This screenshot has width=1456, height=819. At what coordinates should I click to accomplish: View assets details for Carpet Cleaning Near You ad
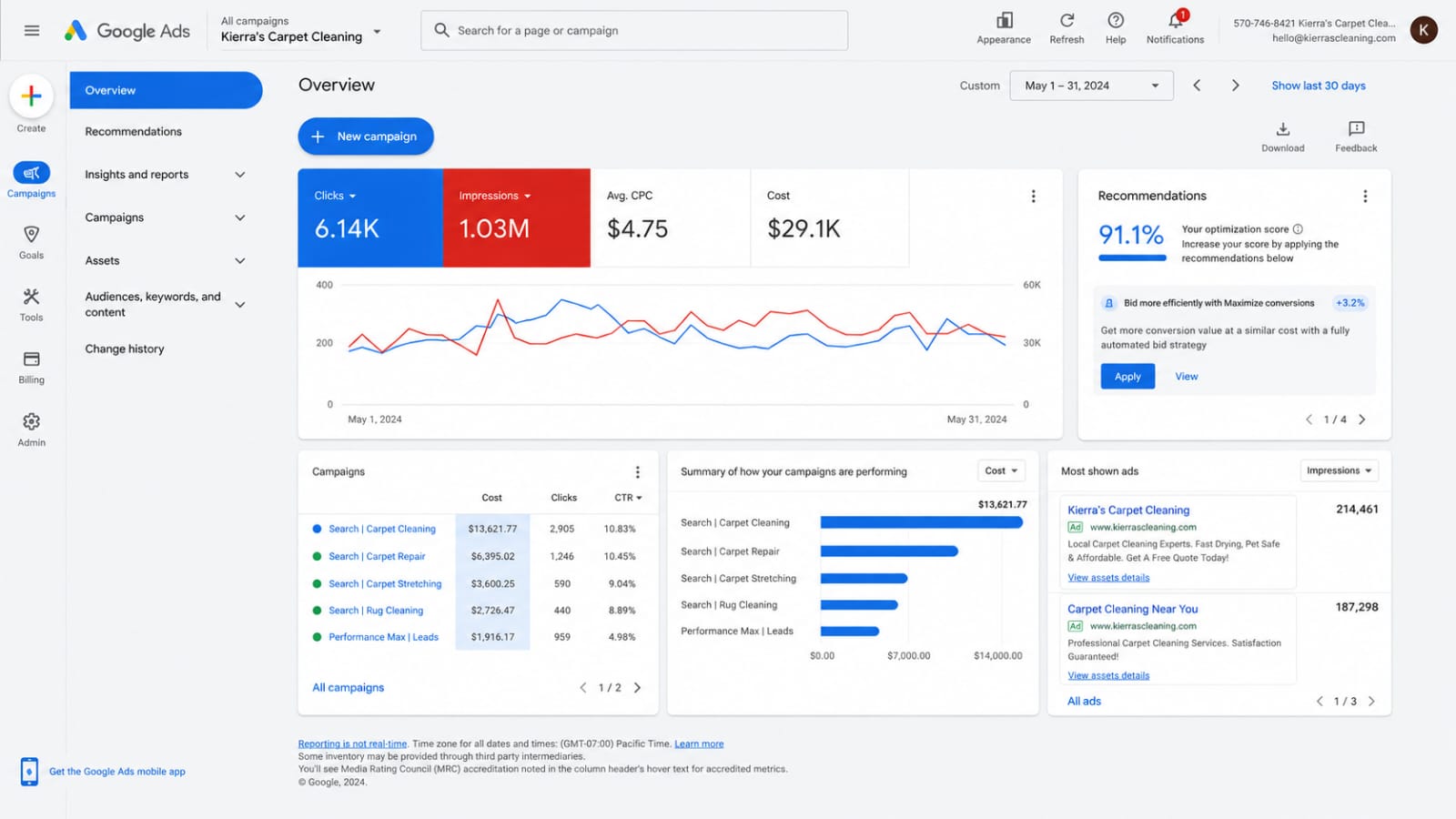pos(1108,676)
